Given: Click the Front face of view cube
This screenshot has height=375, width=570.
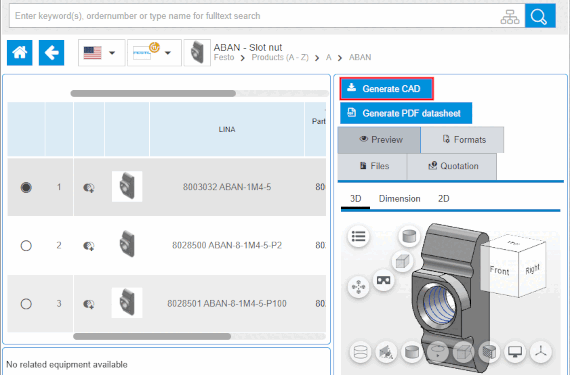Looking at the screenshot, I should click(x=500, y=271).
